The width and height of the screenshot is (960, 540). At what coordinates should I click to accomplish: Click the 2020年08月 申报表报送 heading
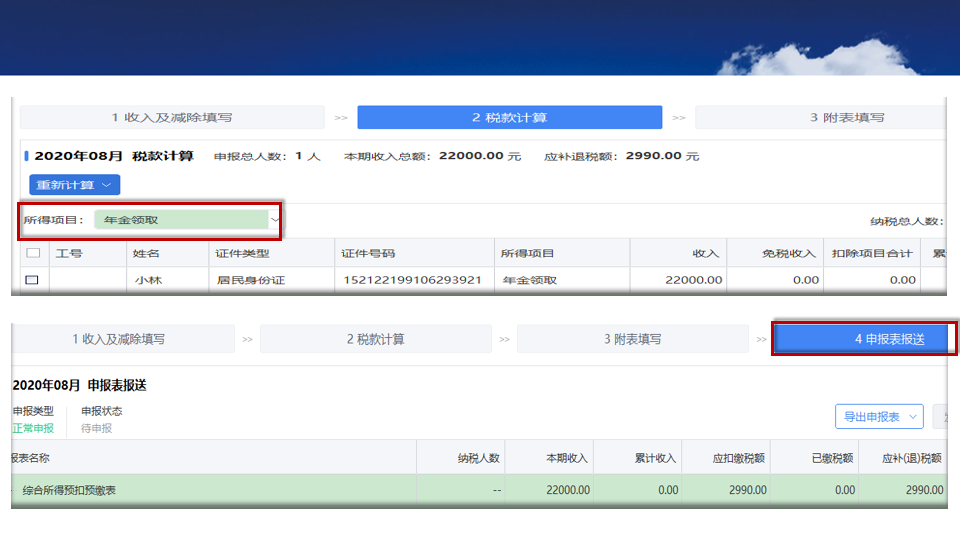click(80, 385)
